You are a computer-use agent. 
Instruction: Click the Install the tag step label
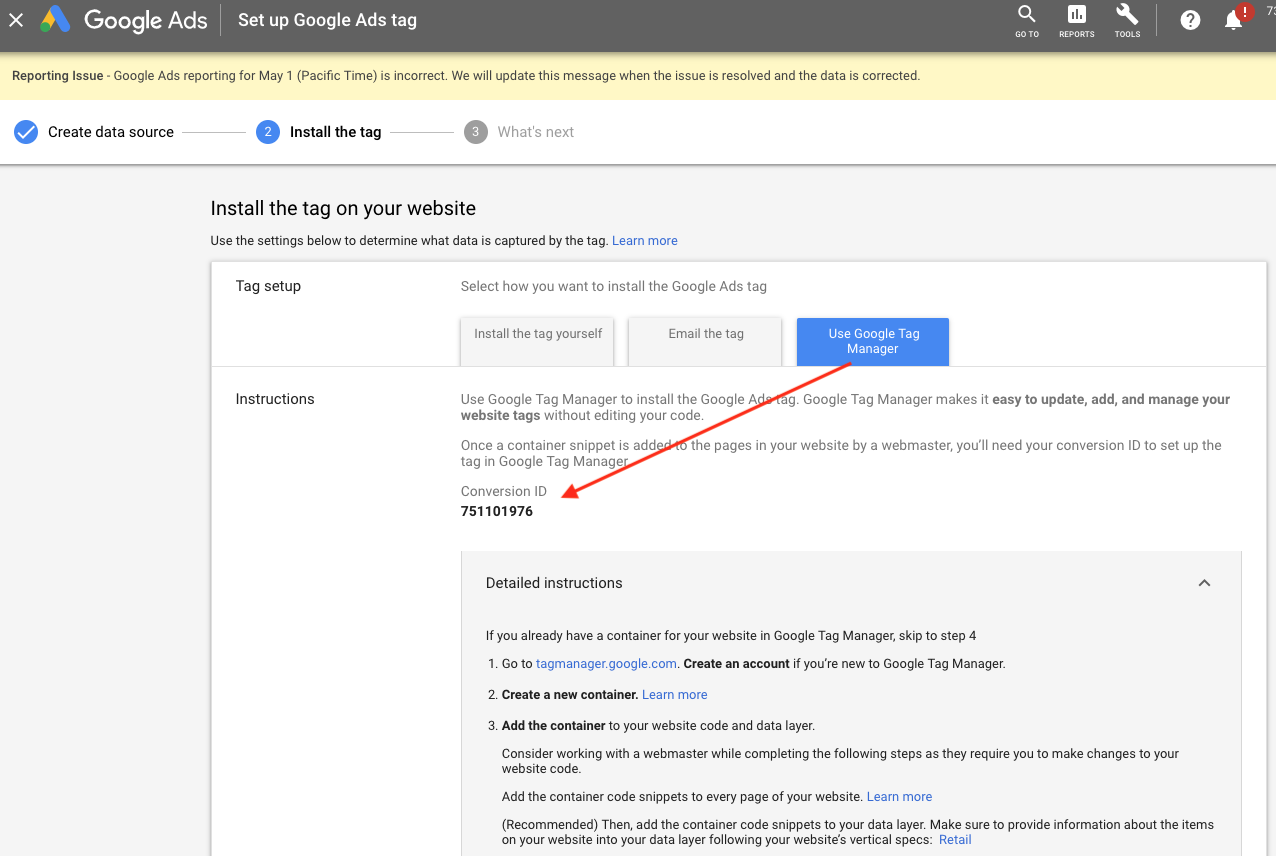(x=335, y=132)
